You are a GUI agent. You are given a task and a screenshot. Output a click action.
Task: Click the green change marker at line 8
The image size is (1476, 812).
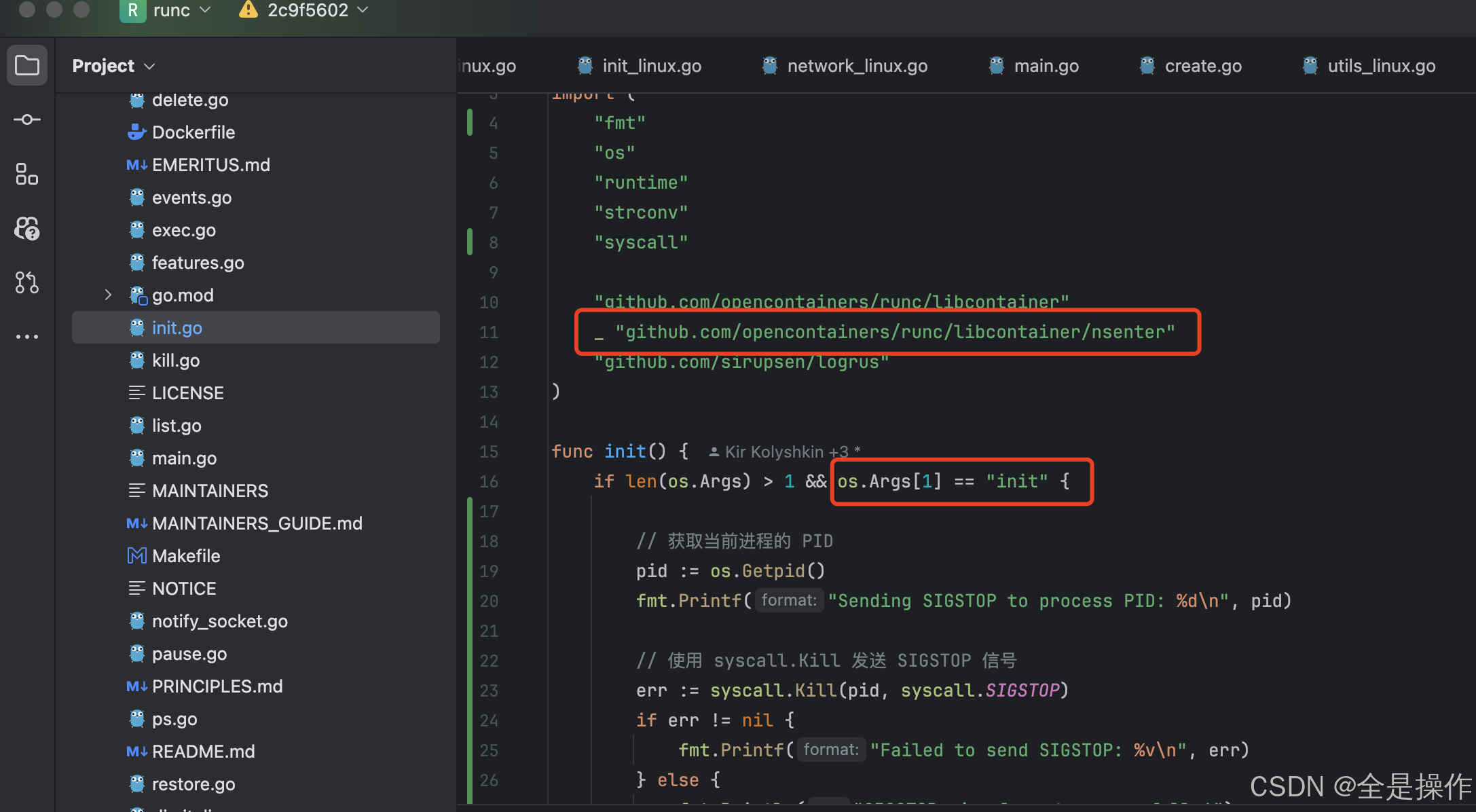point(470,242)
